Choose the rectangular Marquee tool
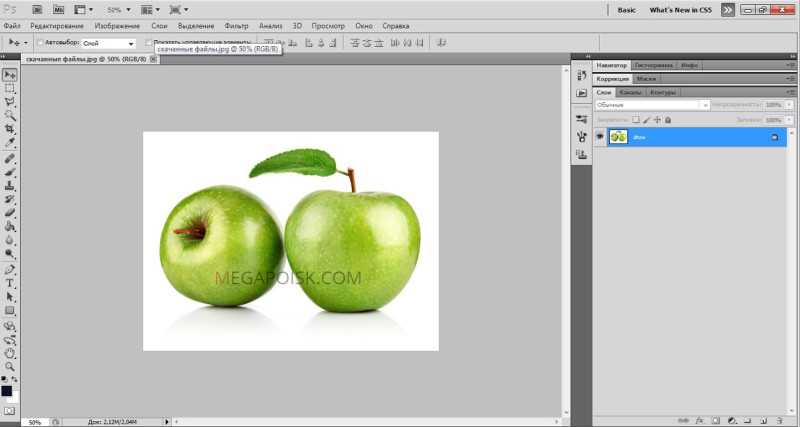Screen dimensions: 800x427 pos(10,89)
